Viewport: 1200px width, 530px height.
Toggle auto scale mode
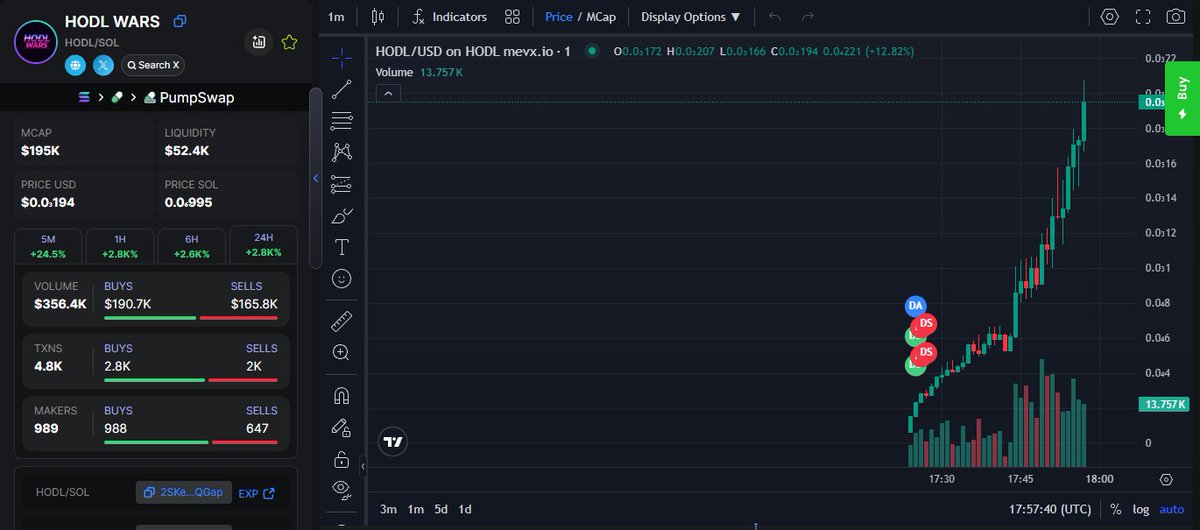tap(1172, 509)
